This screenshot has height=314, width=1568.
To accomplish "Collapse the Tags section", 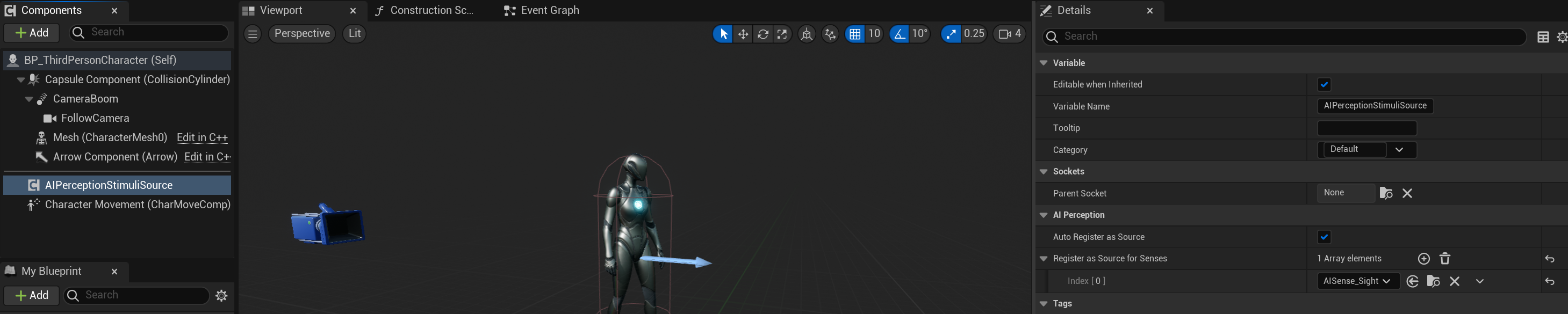I will tap(1044, 304).
